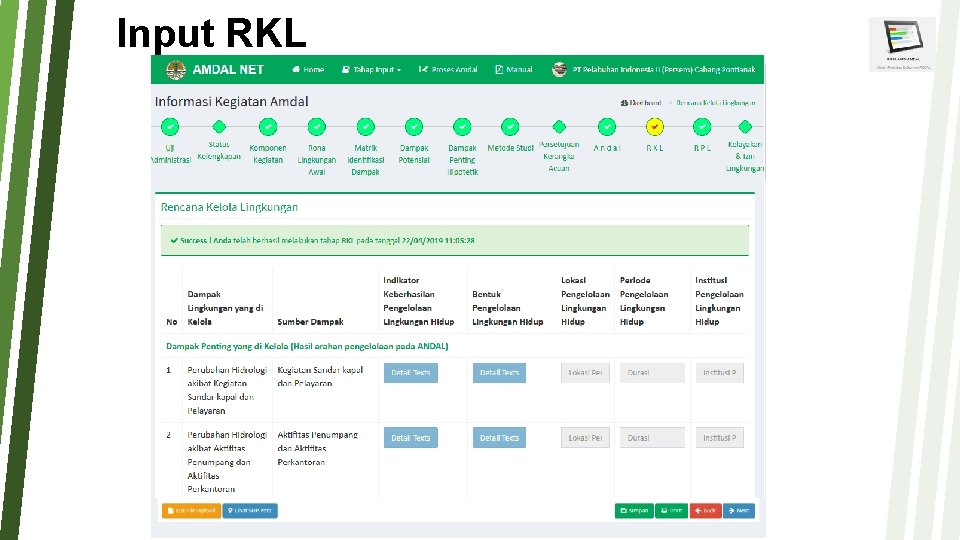Screen dimensions: 960x540
Task: Select the Status Kelengkapan diamond step
Action: (x=219, y=127)
